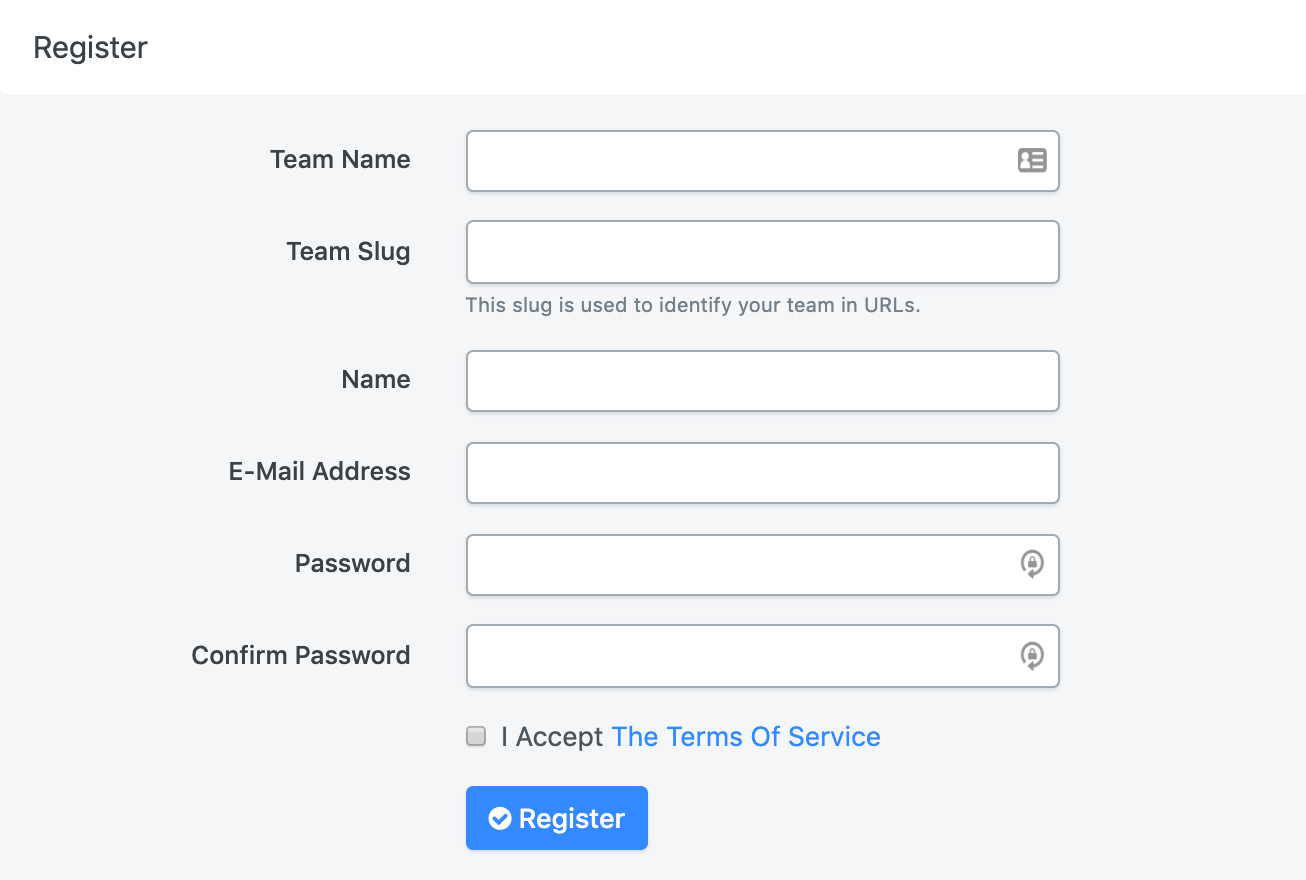The height and width of the screenshot is (880, 1306).
Task: Click the E-Mail Address input box
Action: (x=762, y=473)
